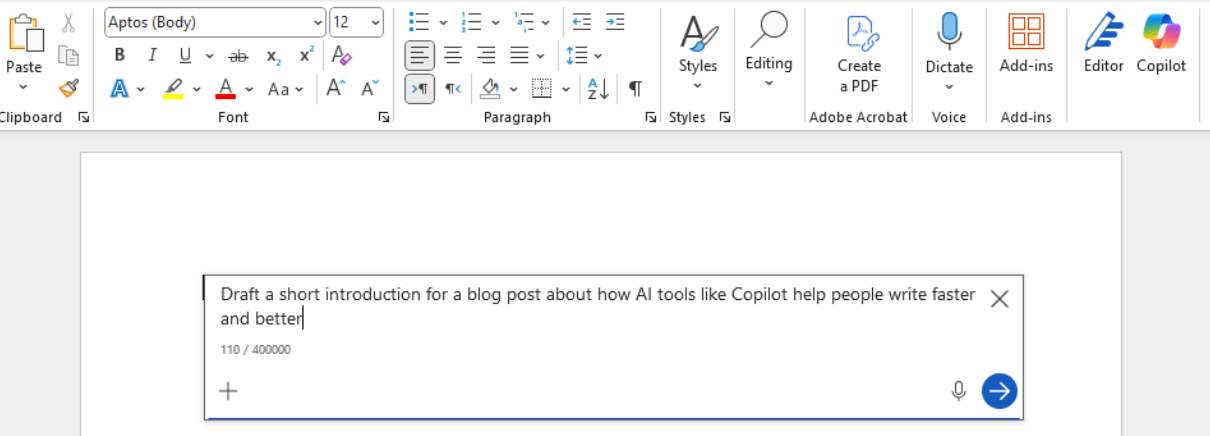Toggle italic formatting
Screen dimensions: 1210x436
(x=152, y=55)
